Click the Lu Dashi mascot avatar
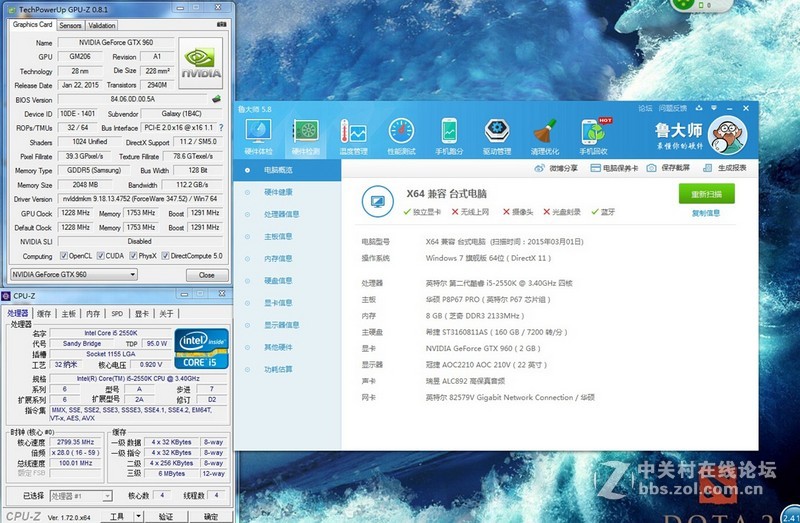Viewport: 800px width, 523px height. [728, 135]
